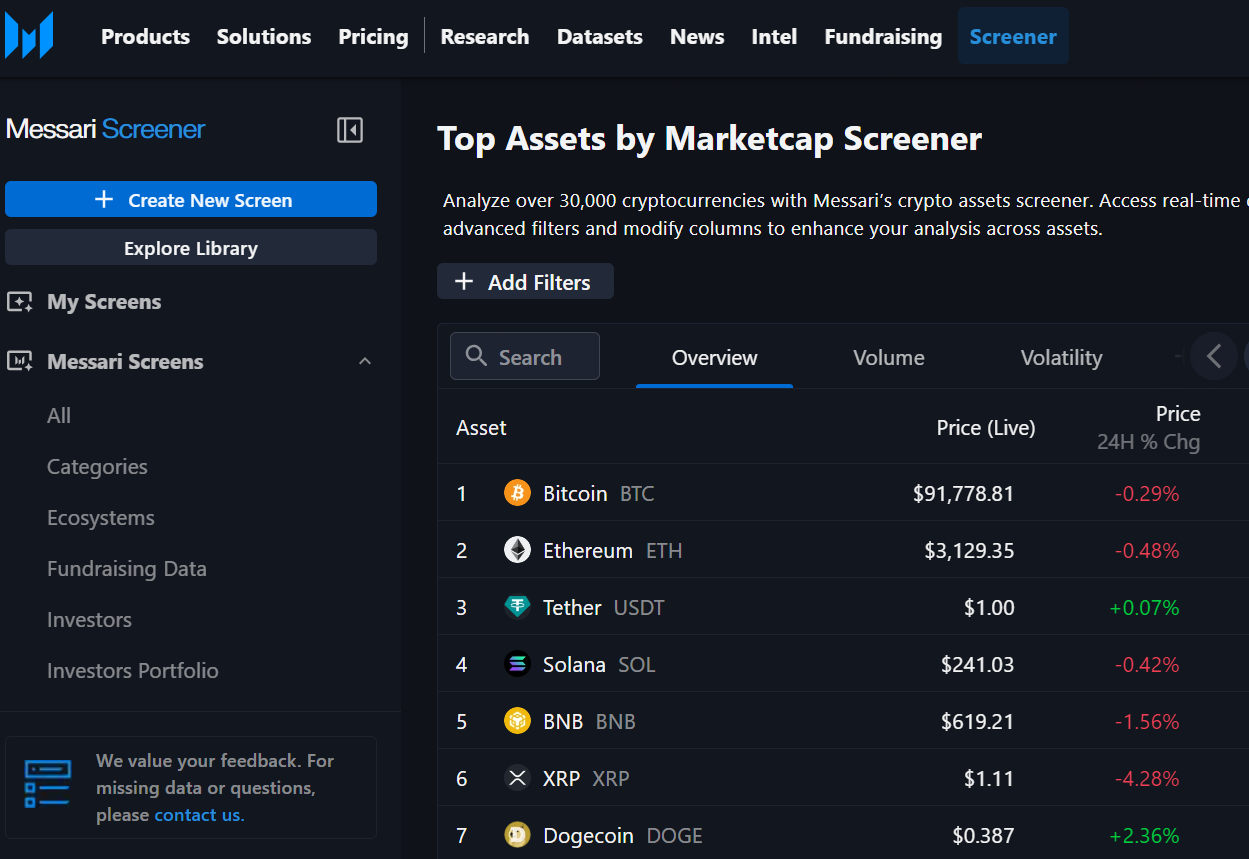This screenshot has height=859, width=1249.
Task: Switch to the Overview tab
Action: pos(715,357)
